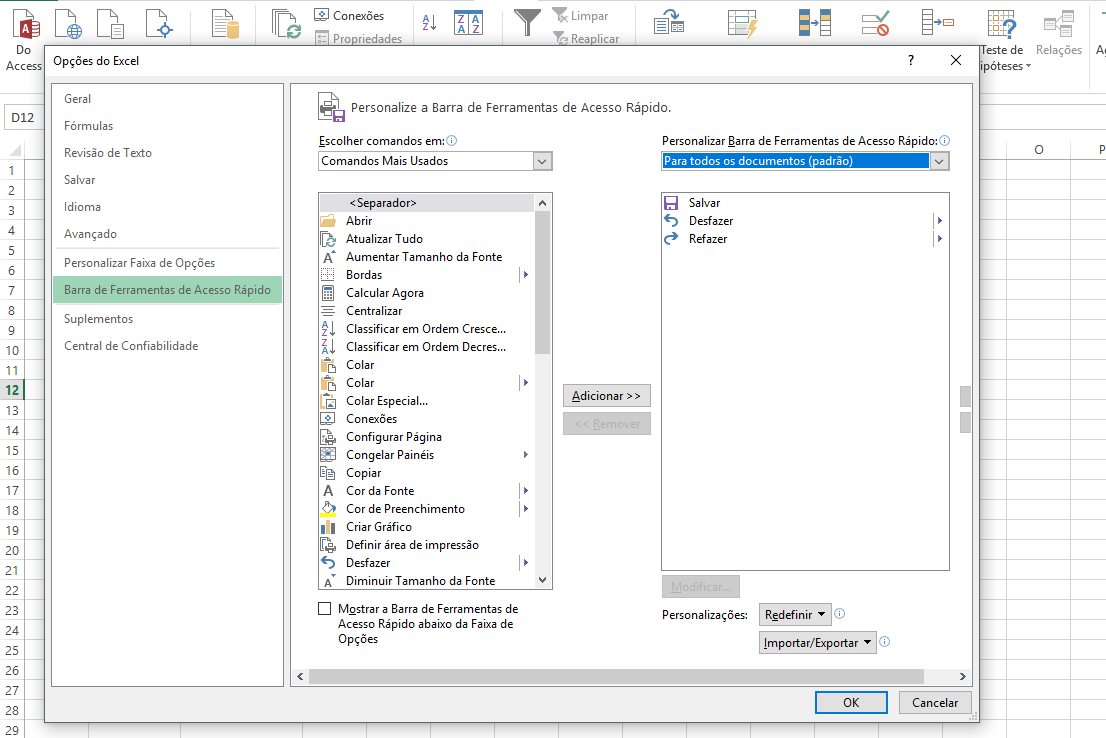Image resolution: width=1106 pixels, height=738 pixels.
Task: Click column O header in the worksheet
Action: pyautogui.click(x=1038, y=150)
